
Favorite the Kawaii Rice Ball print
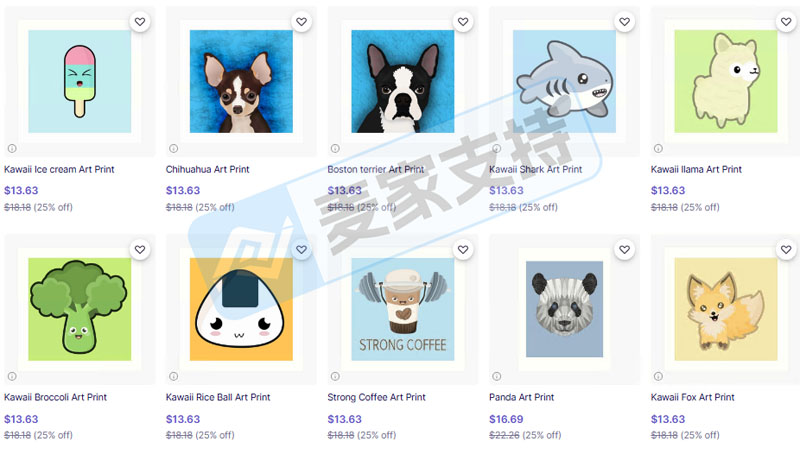tap(302, 250)
